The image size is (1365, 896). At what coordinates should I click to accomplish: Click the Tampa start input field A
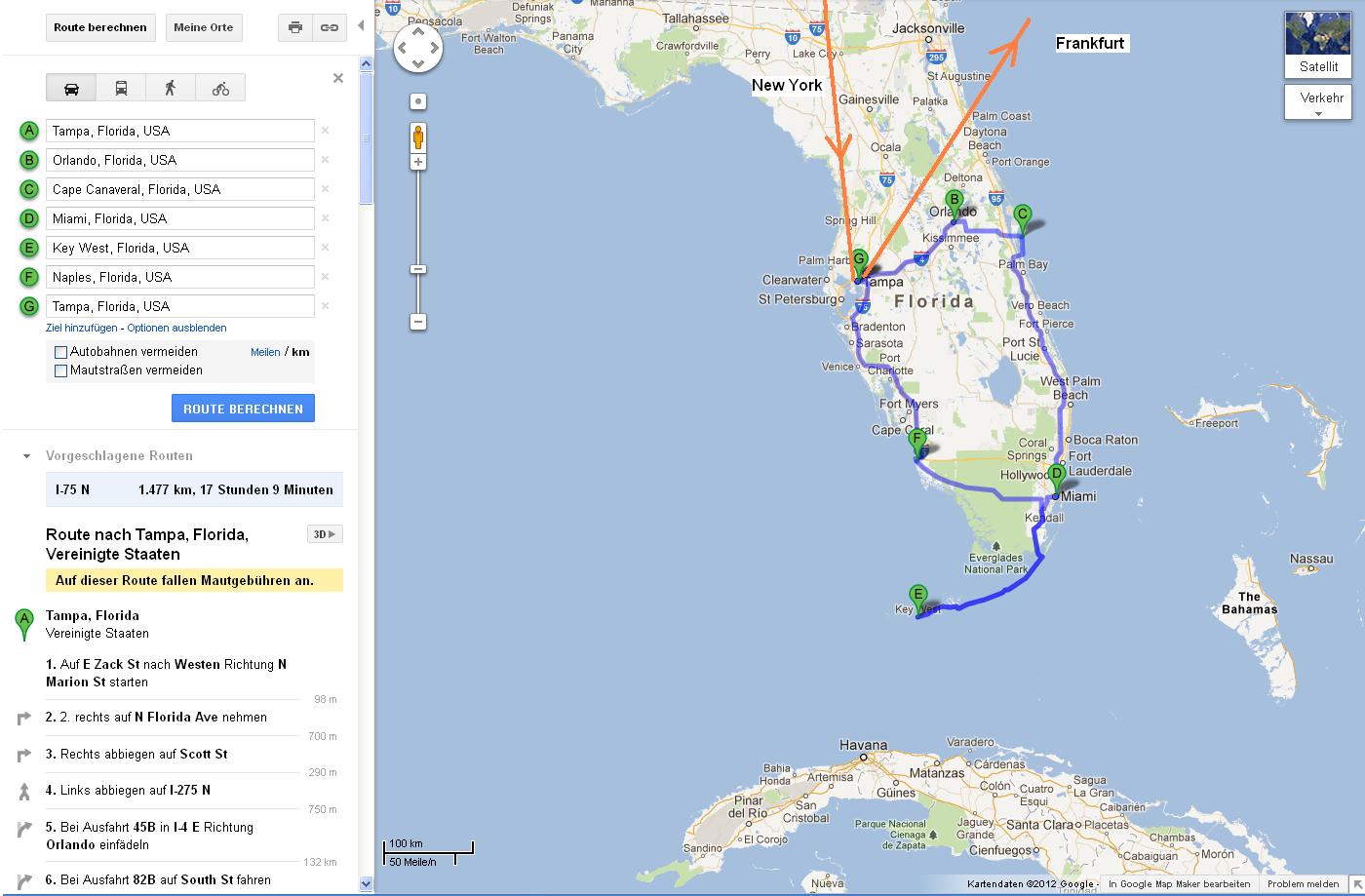pyautogui.click(x=180, y=131)
